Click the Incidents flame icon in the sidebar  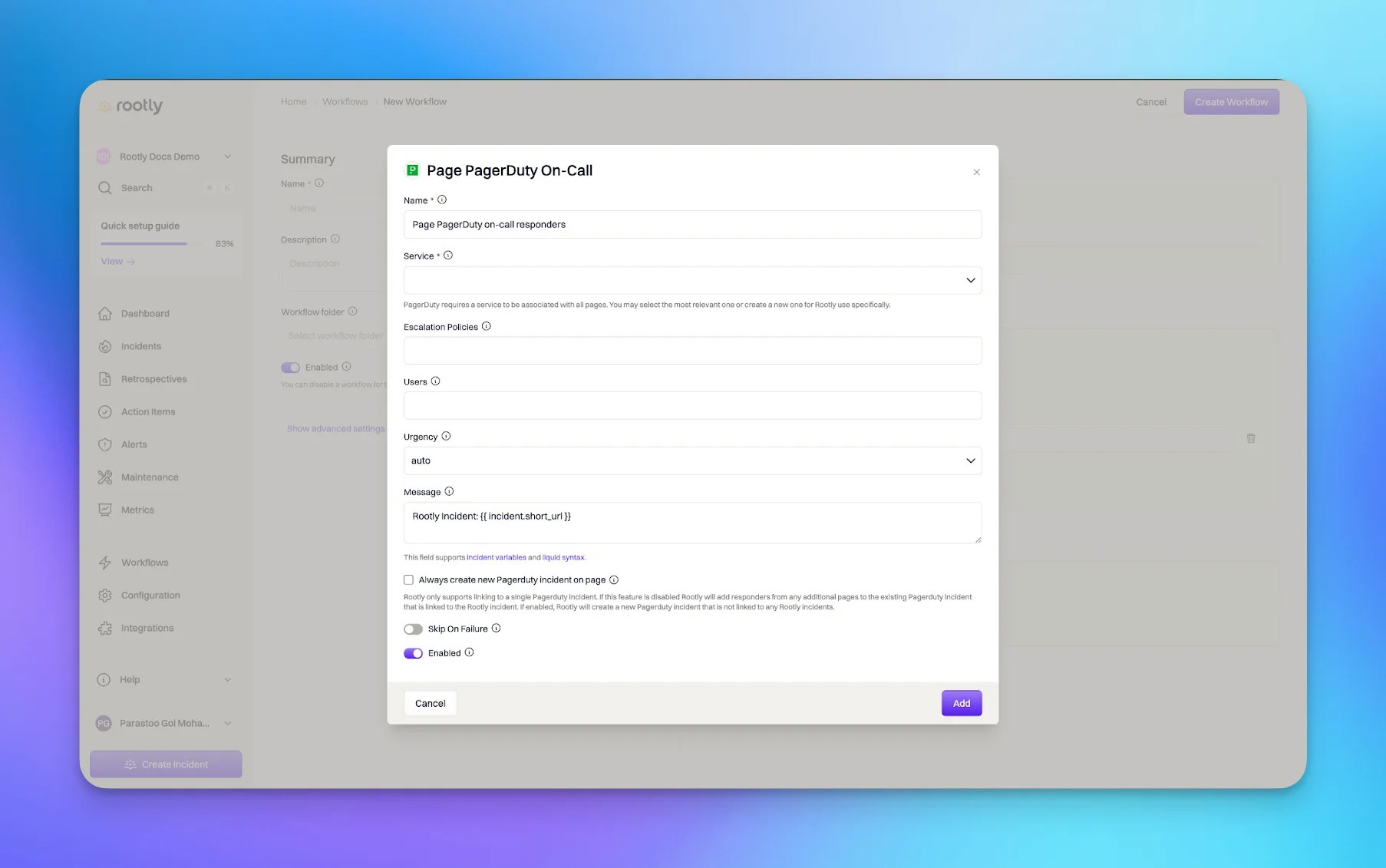tap(105, 346)
